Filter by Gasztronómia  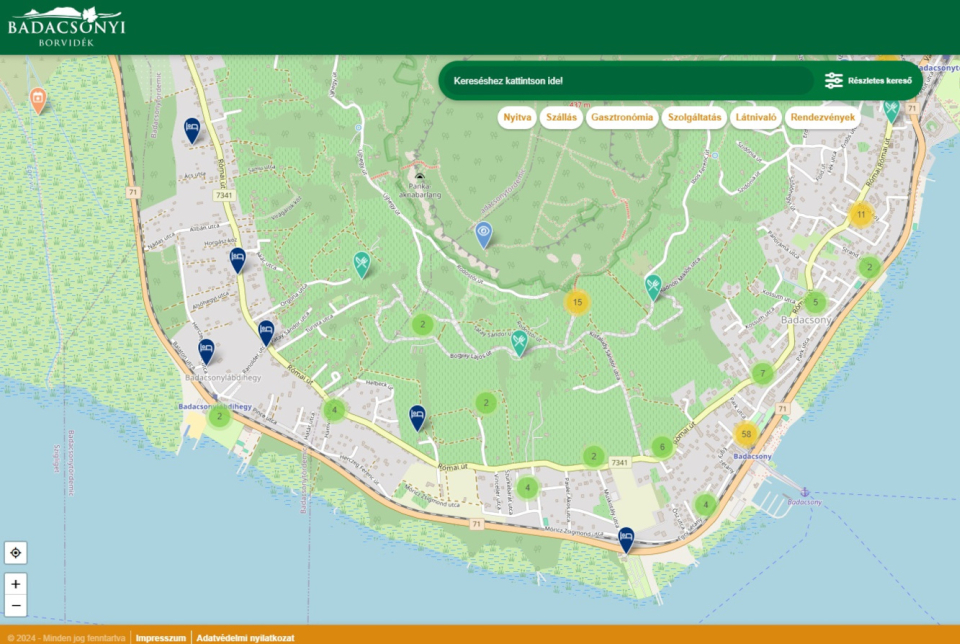[621, 118]
